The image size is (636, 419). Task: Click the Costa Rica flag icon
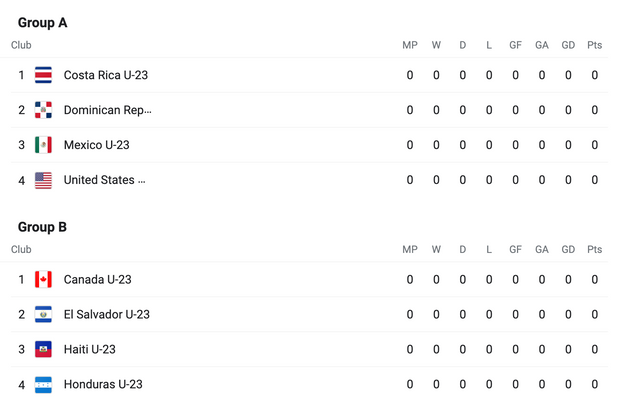click(43, 75)
